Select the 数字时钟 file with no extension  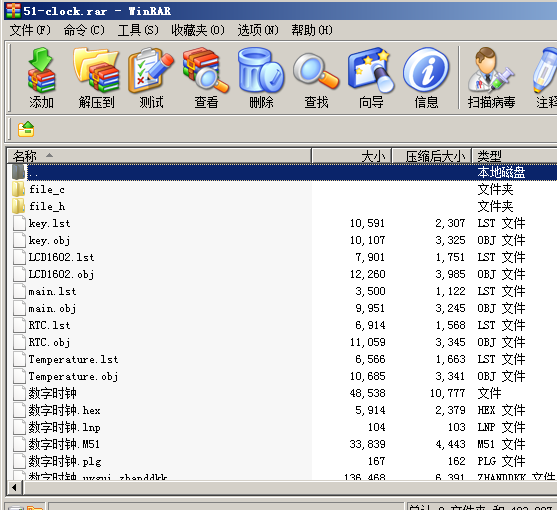[53, 394]
